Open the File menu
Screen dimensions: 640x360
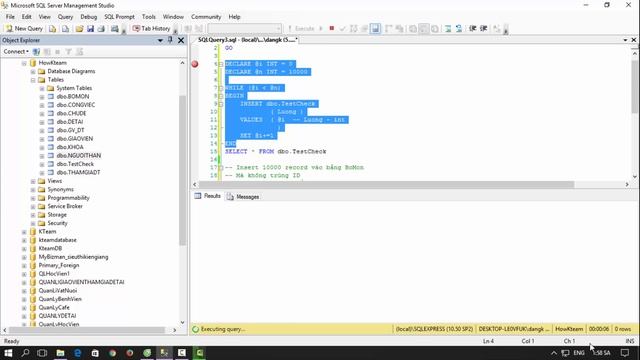[x=10, y=17]
